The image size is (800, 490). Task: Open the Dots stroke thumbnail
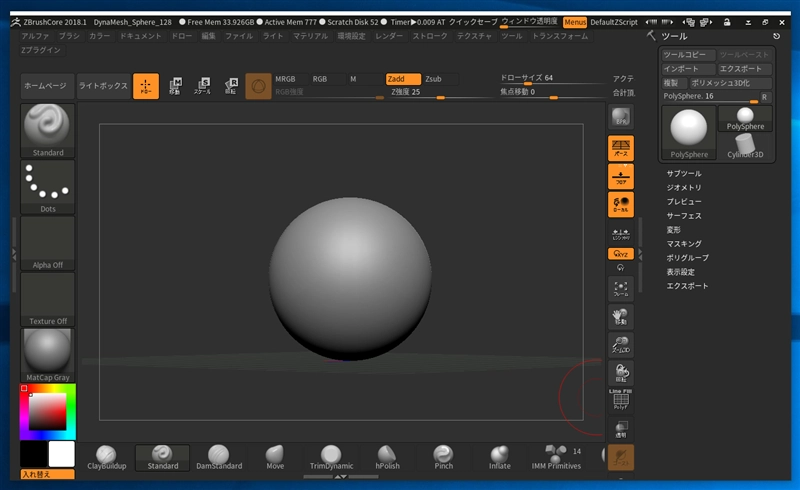pyautogui.click(x=47, y=187)
